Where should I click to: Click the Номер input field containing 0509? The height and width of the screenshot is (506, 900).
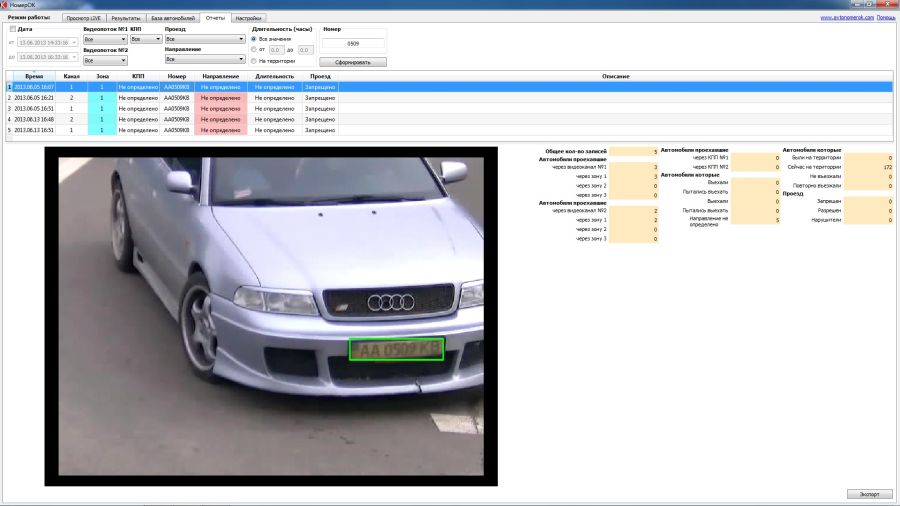pos(353,44)
